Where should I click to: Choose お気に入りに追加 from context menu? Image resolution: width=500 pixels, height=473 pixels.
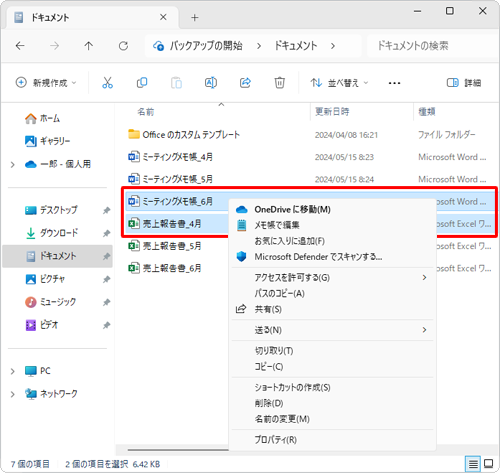point(332,241)
